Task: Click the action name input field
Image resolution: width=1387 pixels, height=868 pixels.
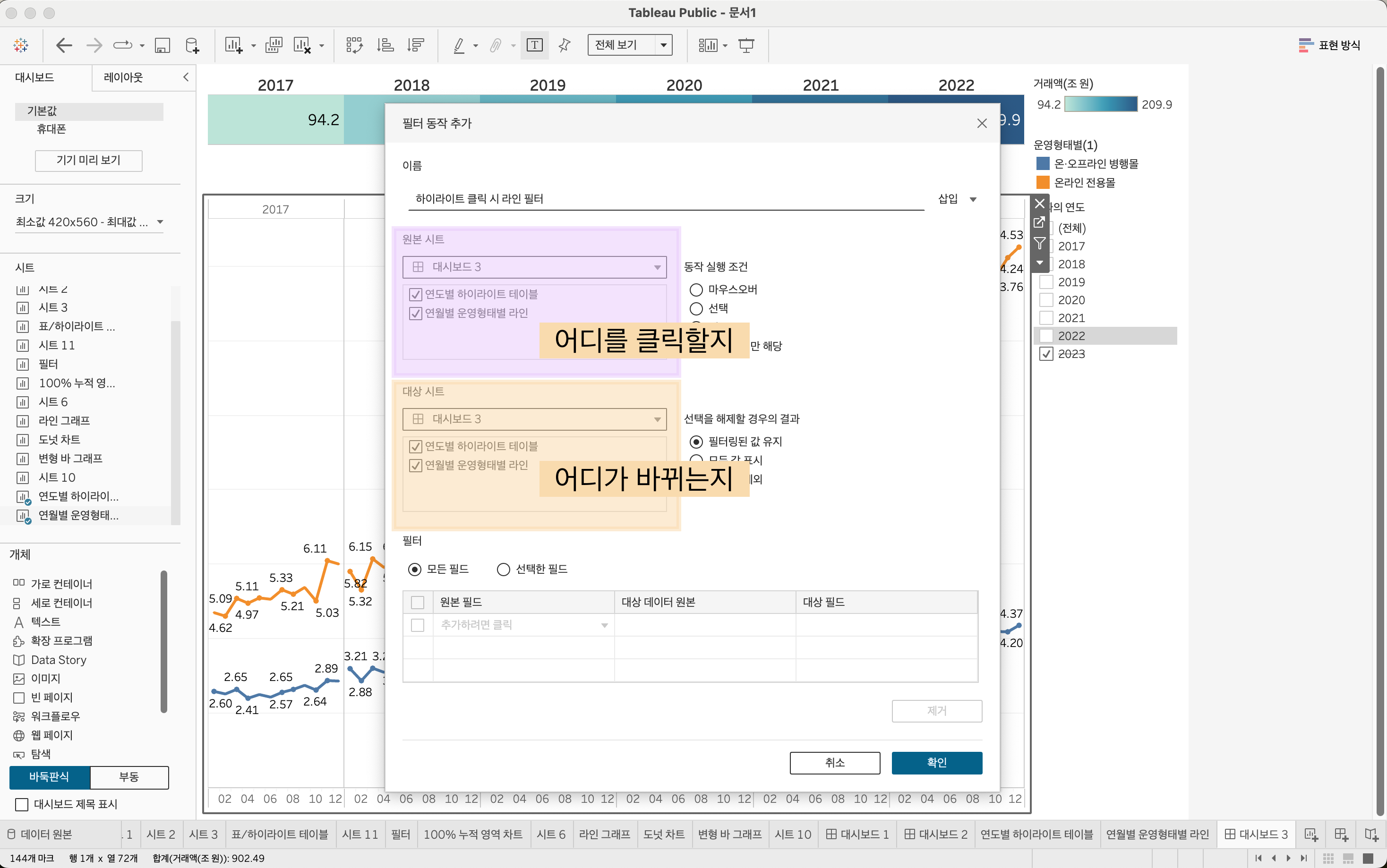Action: click(x=666, y=199)
